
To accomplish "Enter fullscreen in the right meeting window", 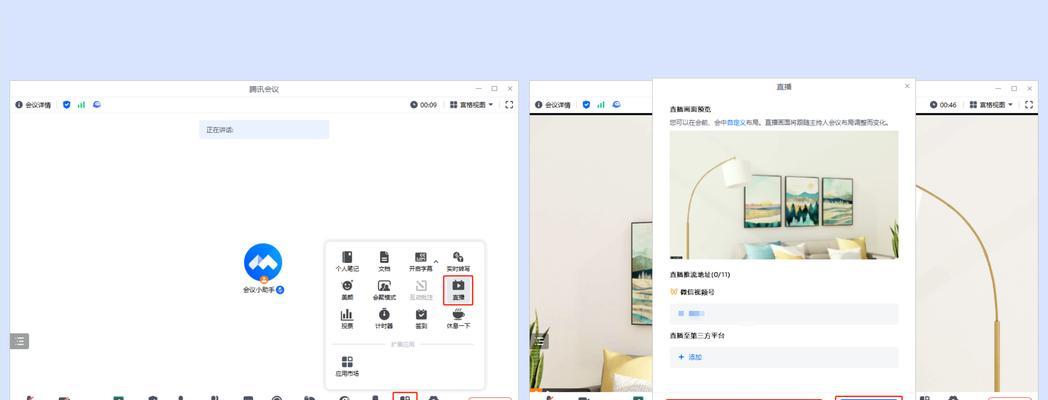I will [x=1029, y=105].
